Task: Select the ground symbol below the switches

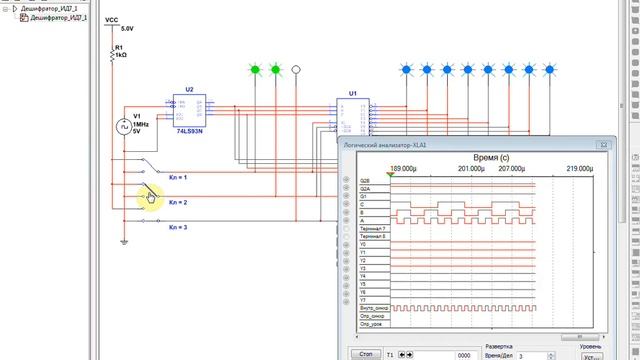Action: tap(124, 242)
